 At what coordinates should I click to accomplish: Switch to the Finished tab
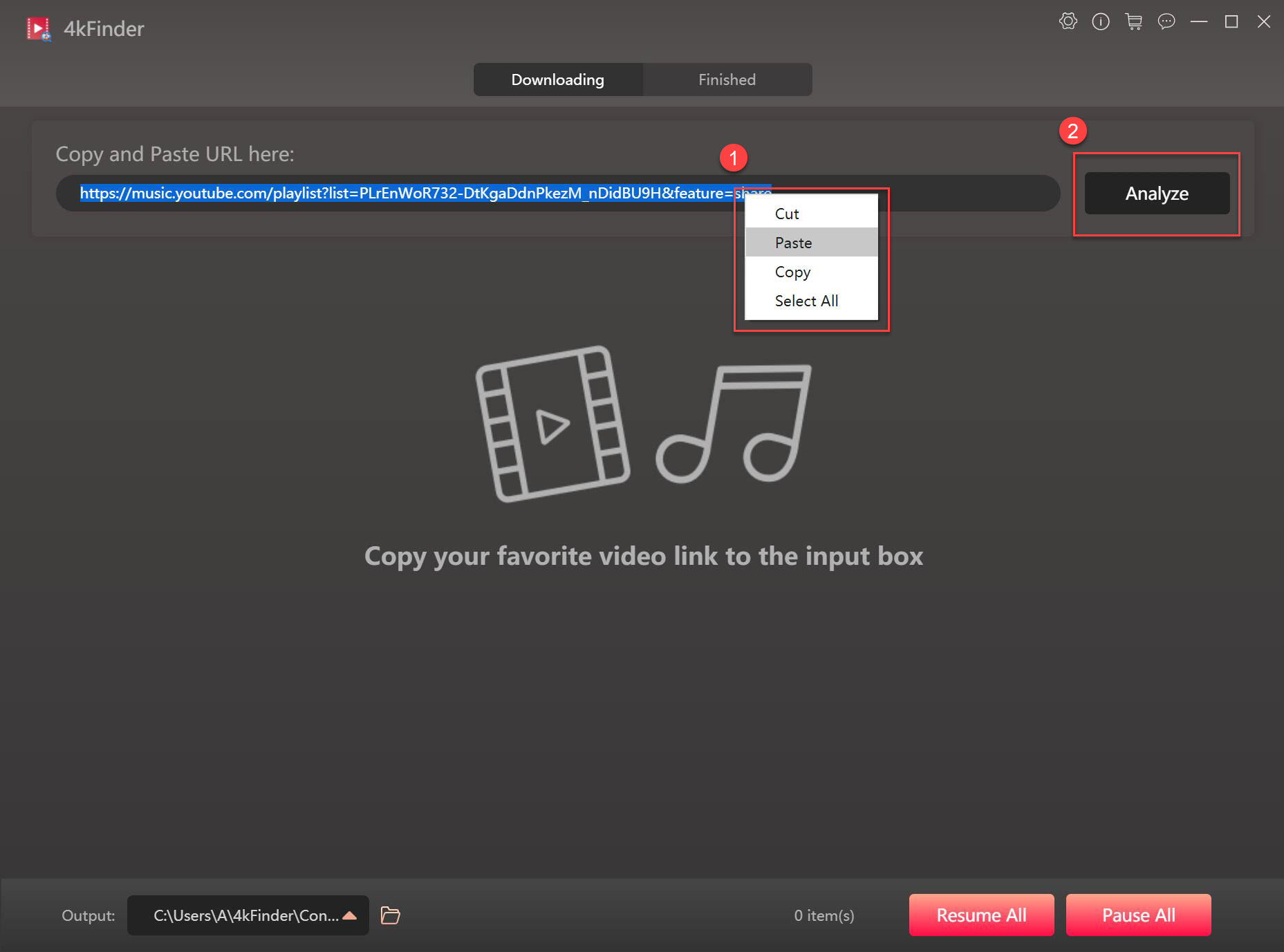pos(726,79)
